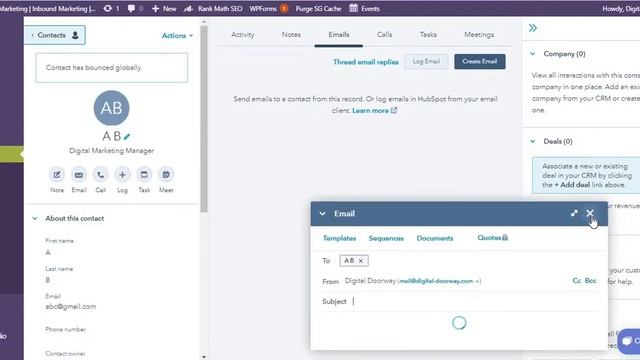640x360 pixels.
Task: Click the Purge SG Cache item
Action: click(318, 8)
